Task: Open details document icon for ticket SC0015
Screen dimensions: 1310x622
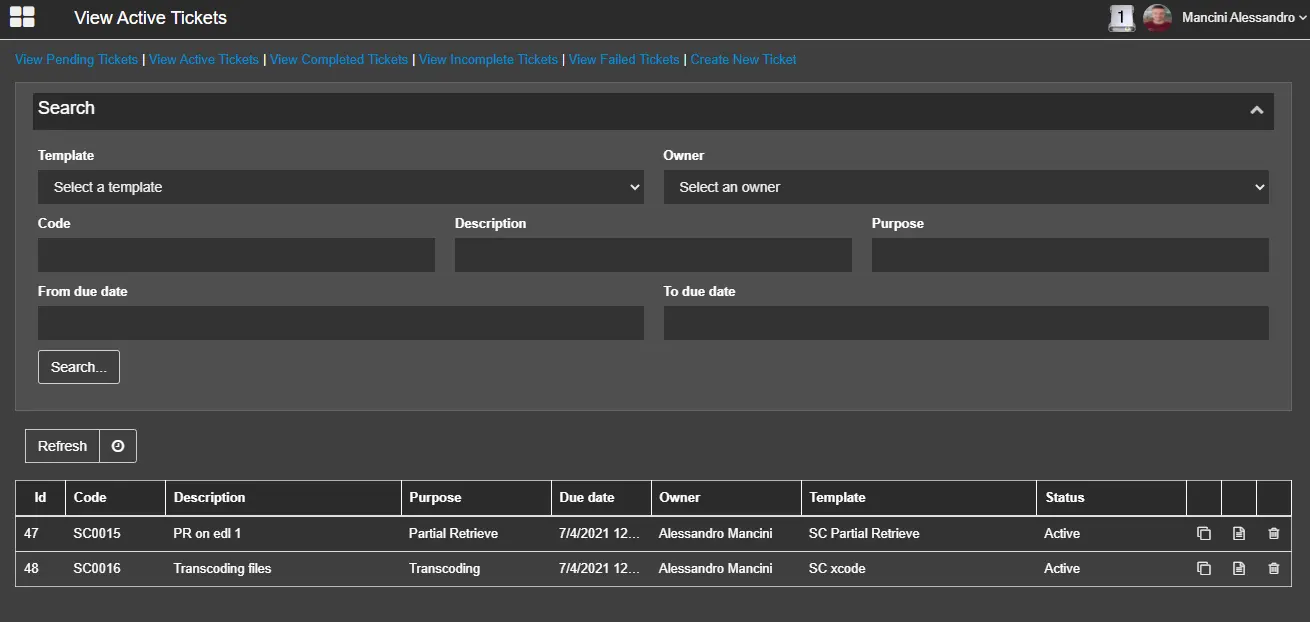Action: 1239,534
